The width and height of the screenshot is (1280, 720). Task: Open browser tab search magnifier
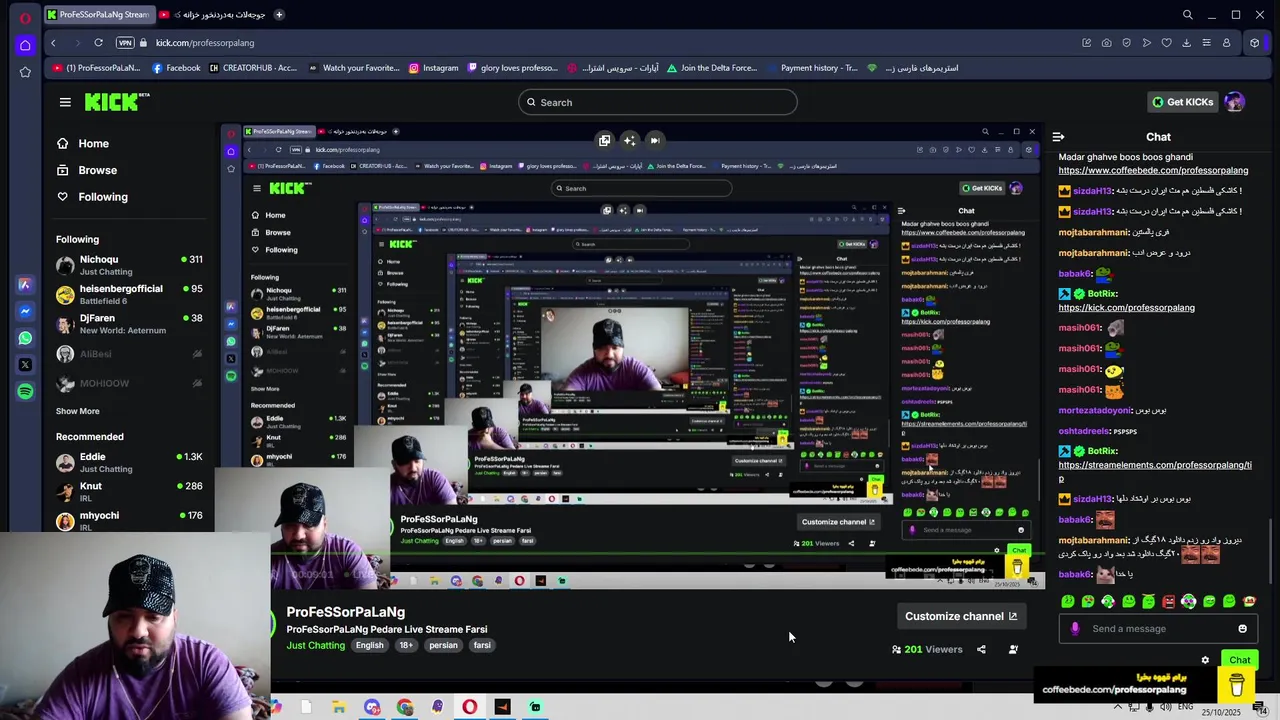tap(1187, 15)
